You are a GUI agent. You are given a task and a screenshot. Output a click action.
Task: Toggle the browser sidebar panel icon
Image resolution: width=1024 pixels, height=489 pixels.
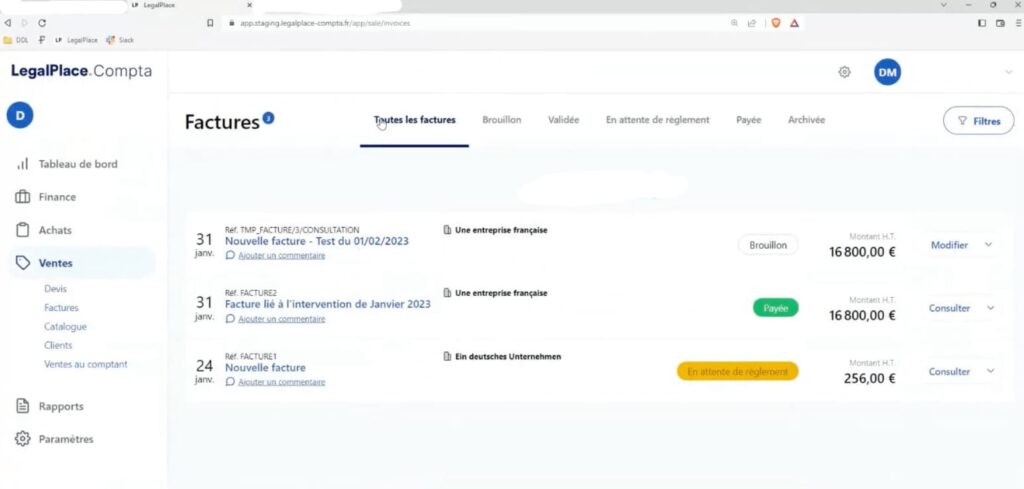pos(982,23)
